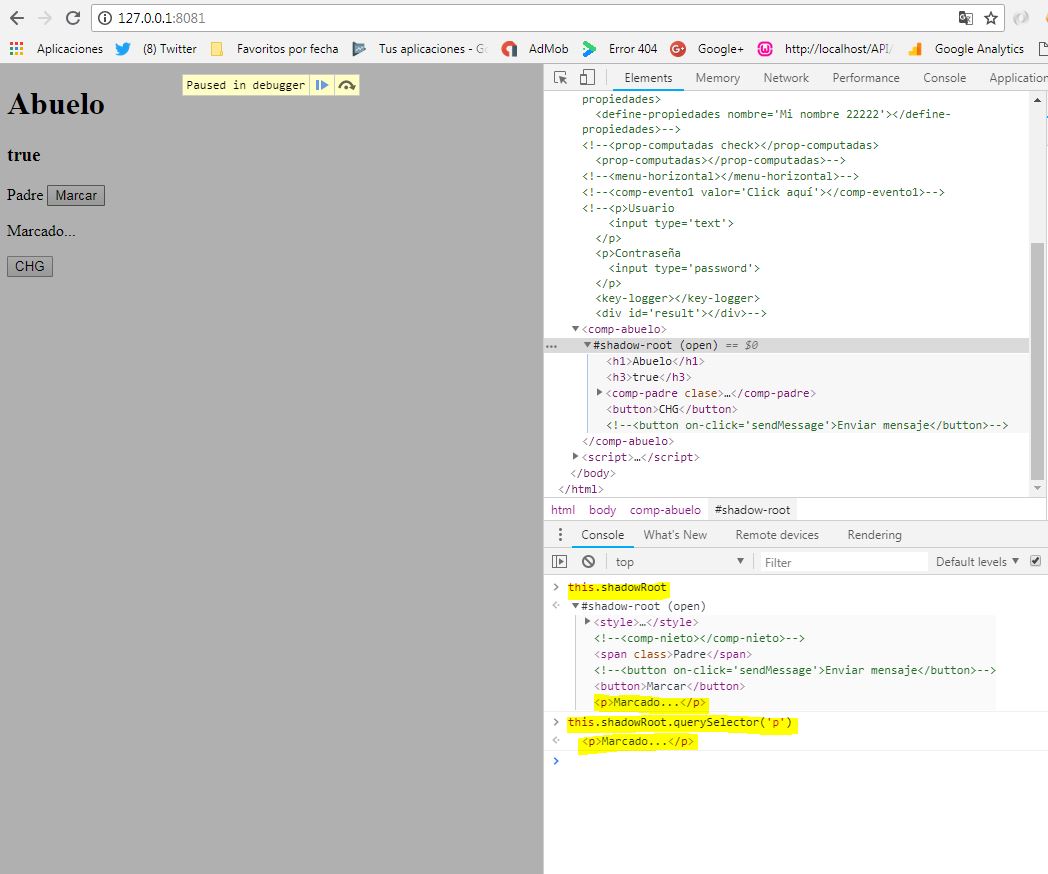Open the Google+ bookmark
The width and height of the screenshot is (1048, 874).
707,49
